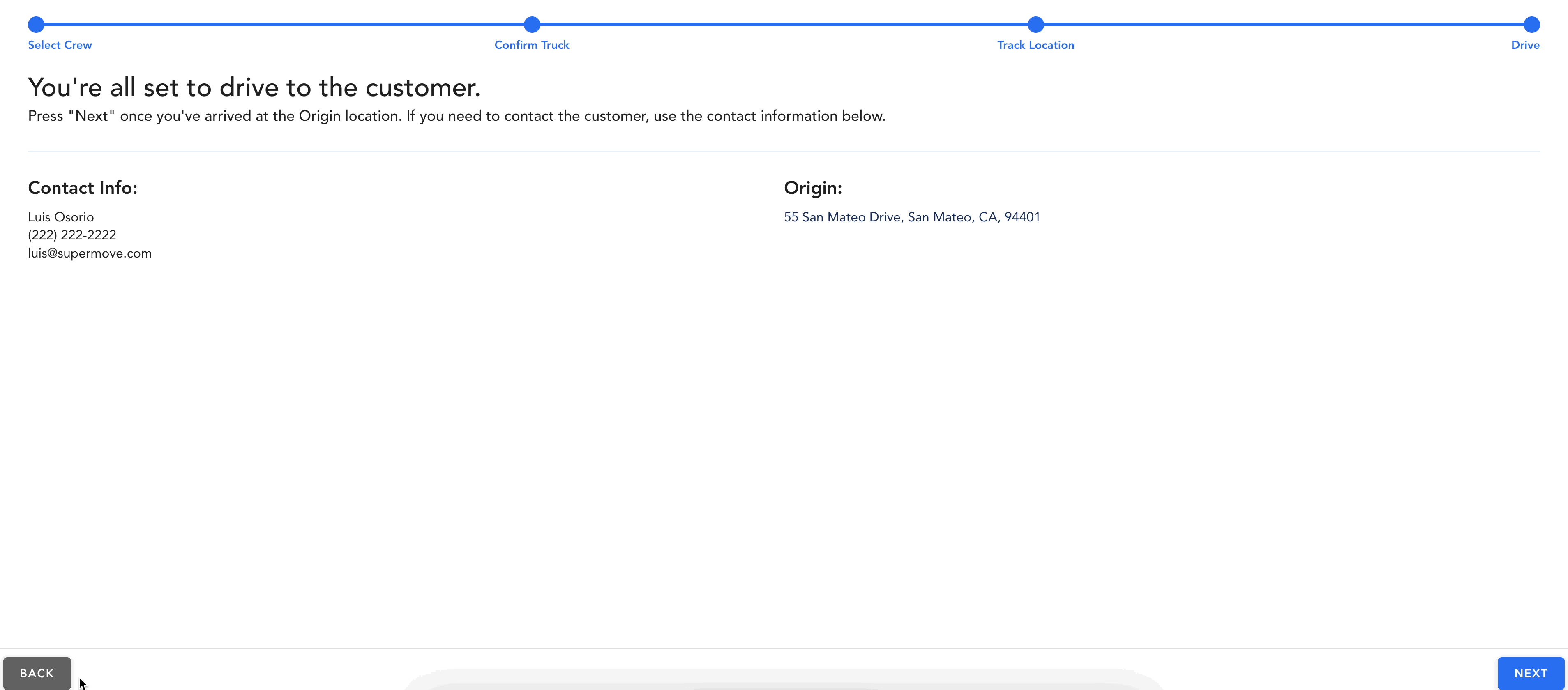The image size is (1568, 690).
Task: Select the 'Track Location' step label
Action: 1035,45
